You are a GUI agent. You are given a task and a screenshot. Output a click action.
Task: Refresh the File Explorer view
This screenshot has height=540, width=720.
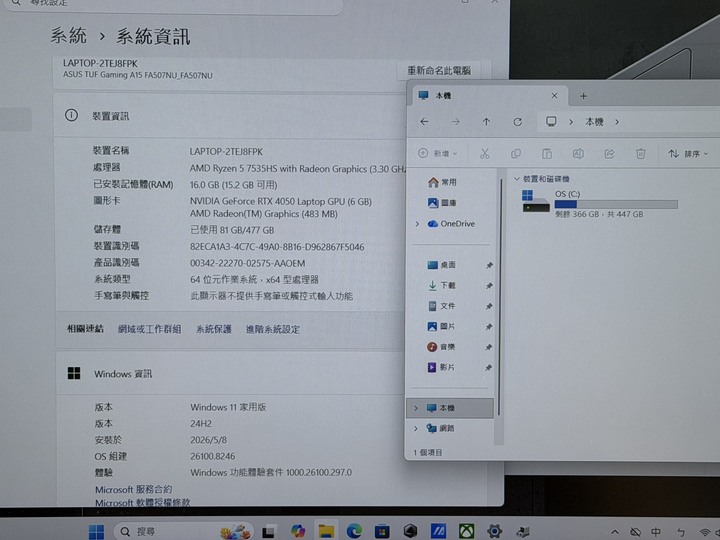518,122
